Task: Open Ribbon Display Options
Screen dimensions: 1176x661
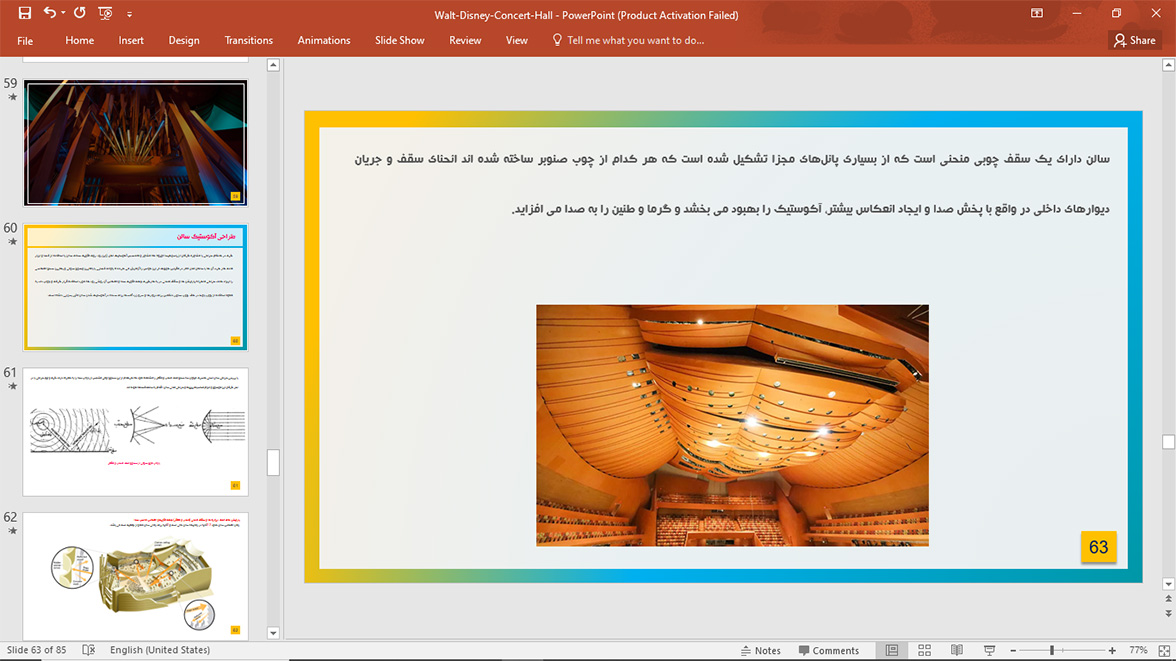Action: pyautogui.click(x=1036, y=13)
